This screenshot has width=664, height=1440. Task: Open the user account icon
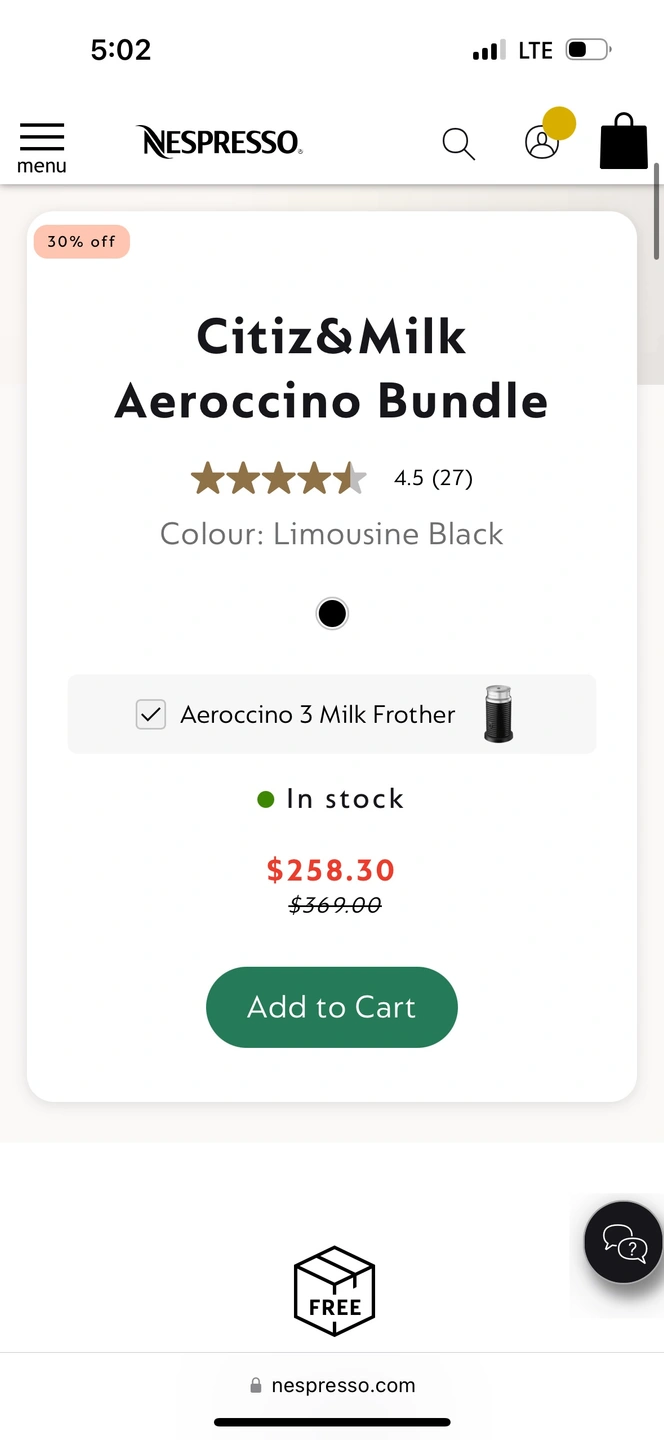point(541,144)
